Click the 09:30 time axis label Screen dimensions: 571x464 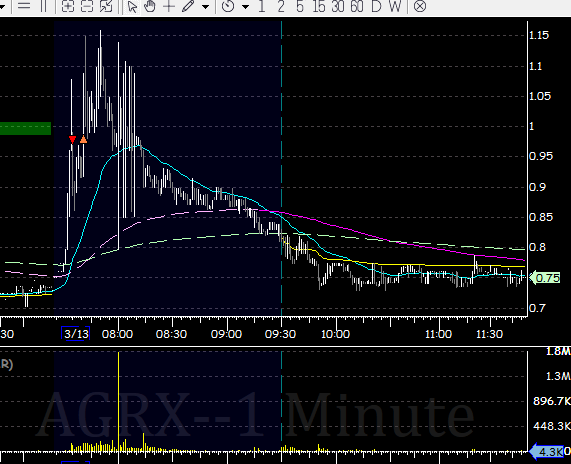click(x=280, y=334)
